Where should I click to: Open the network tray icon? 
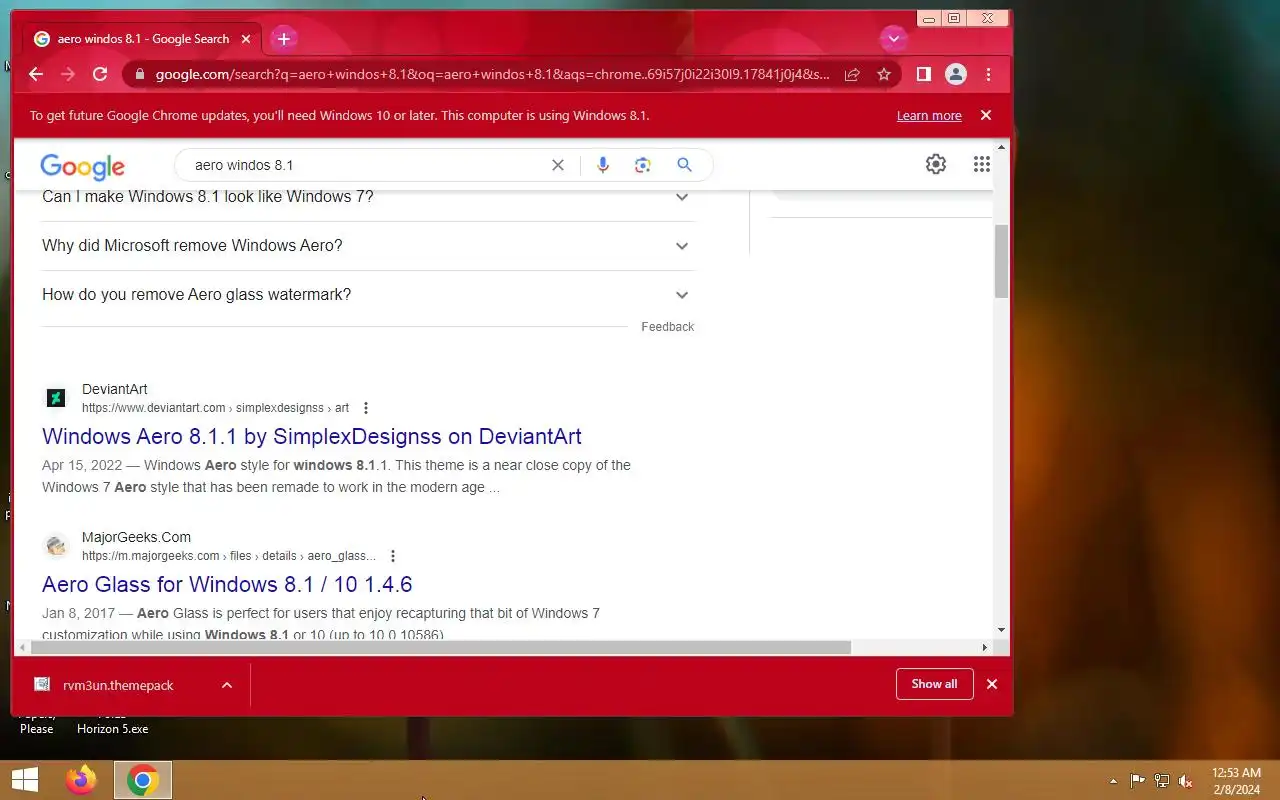click(1162, 781)
